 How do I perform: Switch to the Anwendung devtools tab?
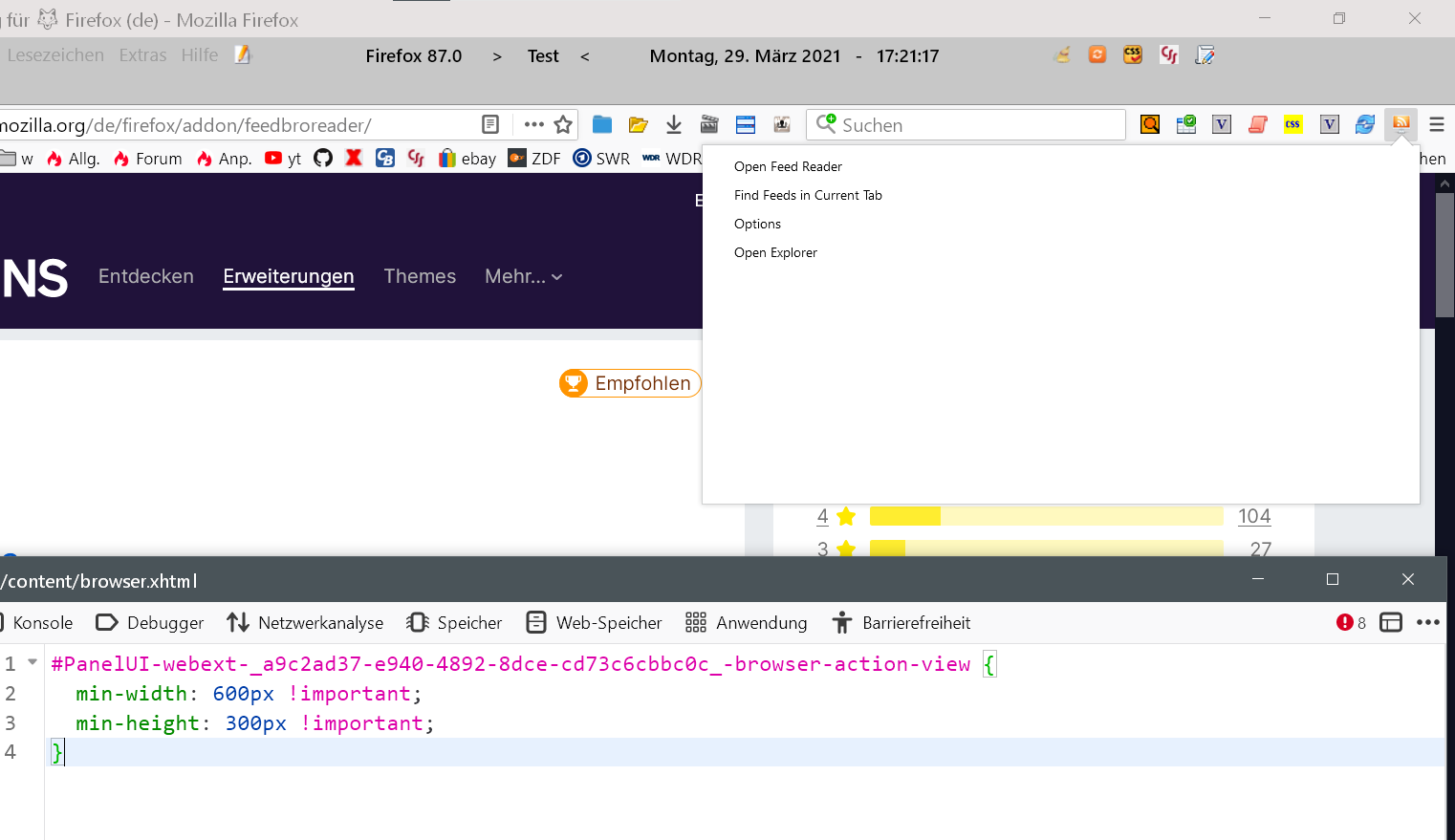click(747, 623)
